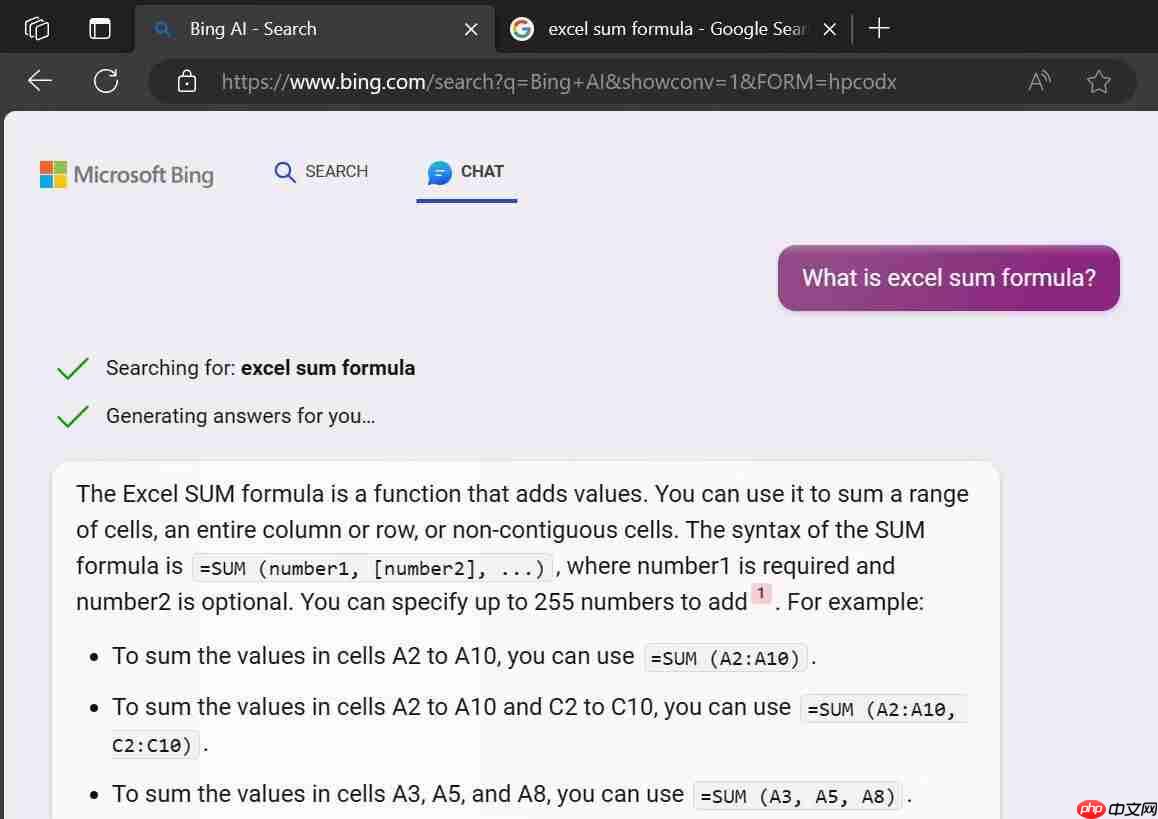Click citation reference 1 in the answer
This screenshot has height=819, width=1158.
pos(761,593)
